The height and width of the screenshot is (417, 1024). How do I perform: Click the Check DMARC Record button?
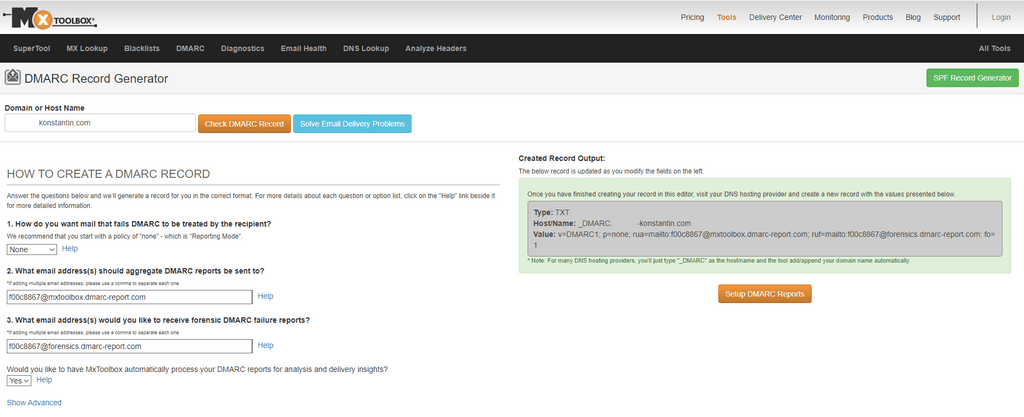click(x=244, y=124)
